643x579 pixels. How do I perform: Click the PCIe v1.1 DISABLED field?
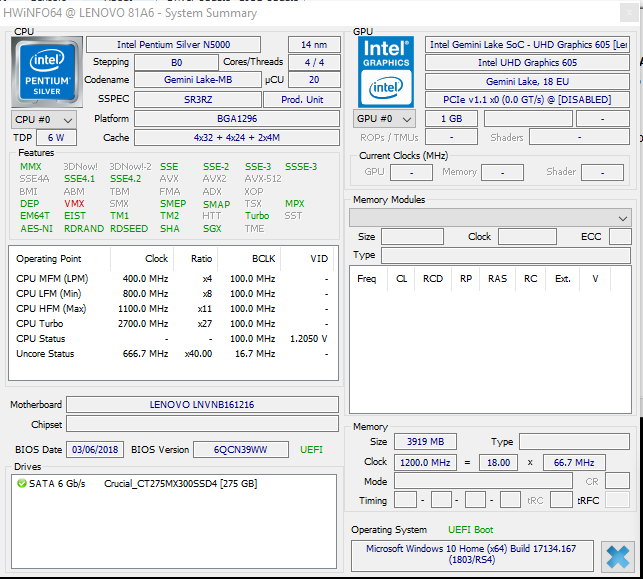527,100
